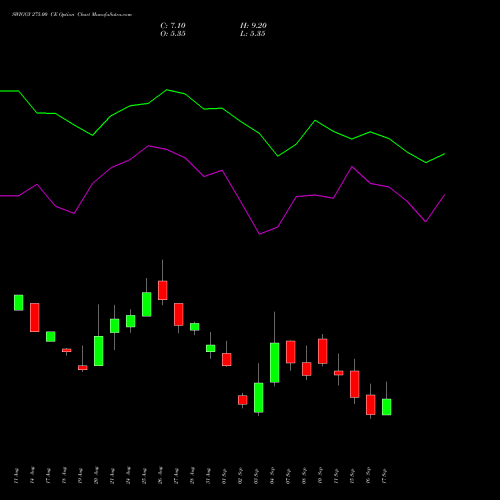
Task: Click the green candlestick for 25 Aug
Action: click(146, 304)
